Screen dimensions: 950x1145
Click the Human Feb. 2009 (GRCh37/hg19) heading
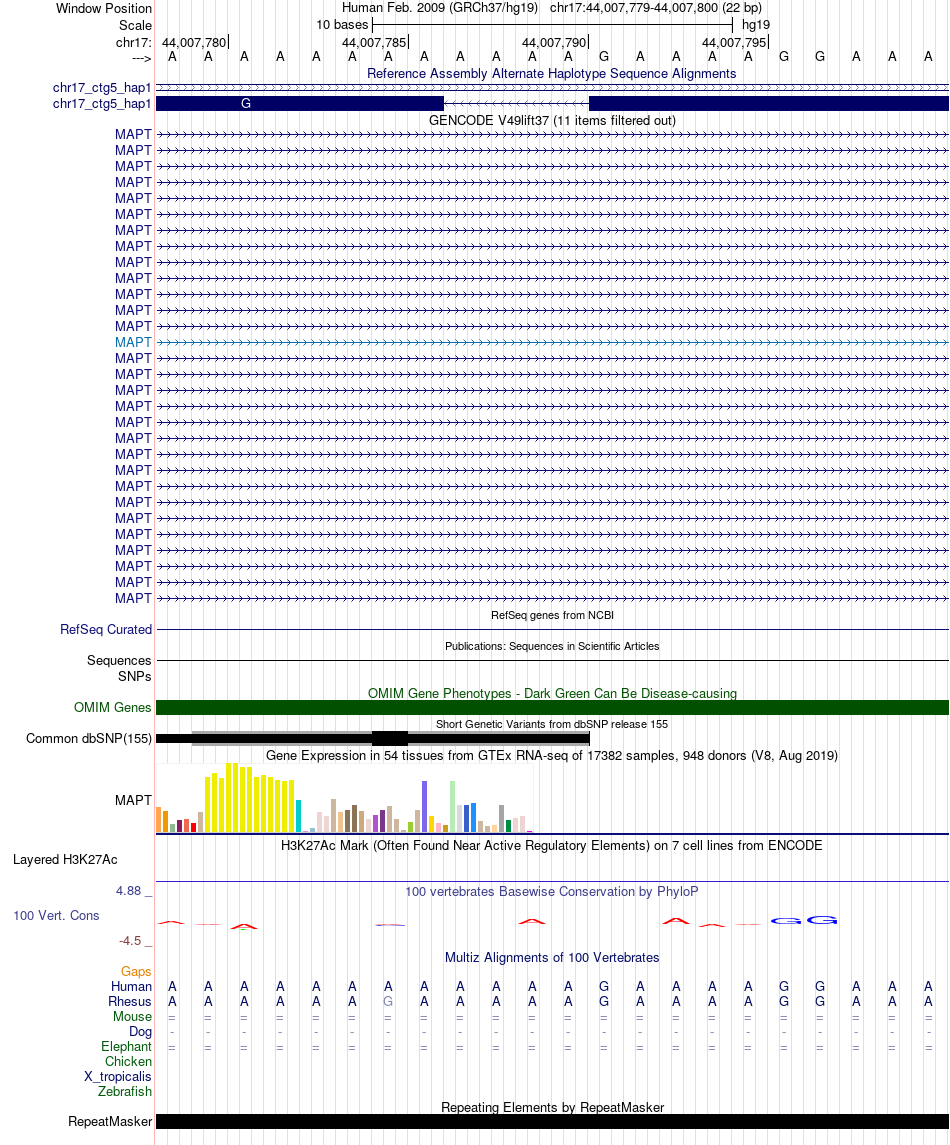pos(440,8)
